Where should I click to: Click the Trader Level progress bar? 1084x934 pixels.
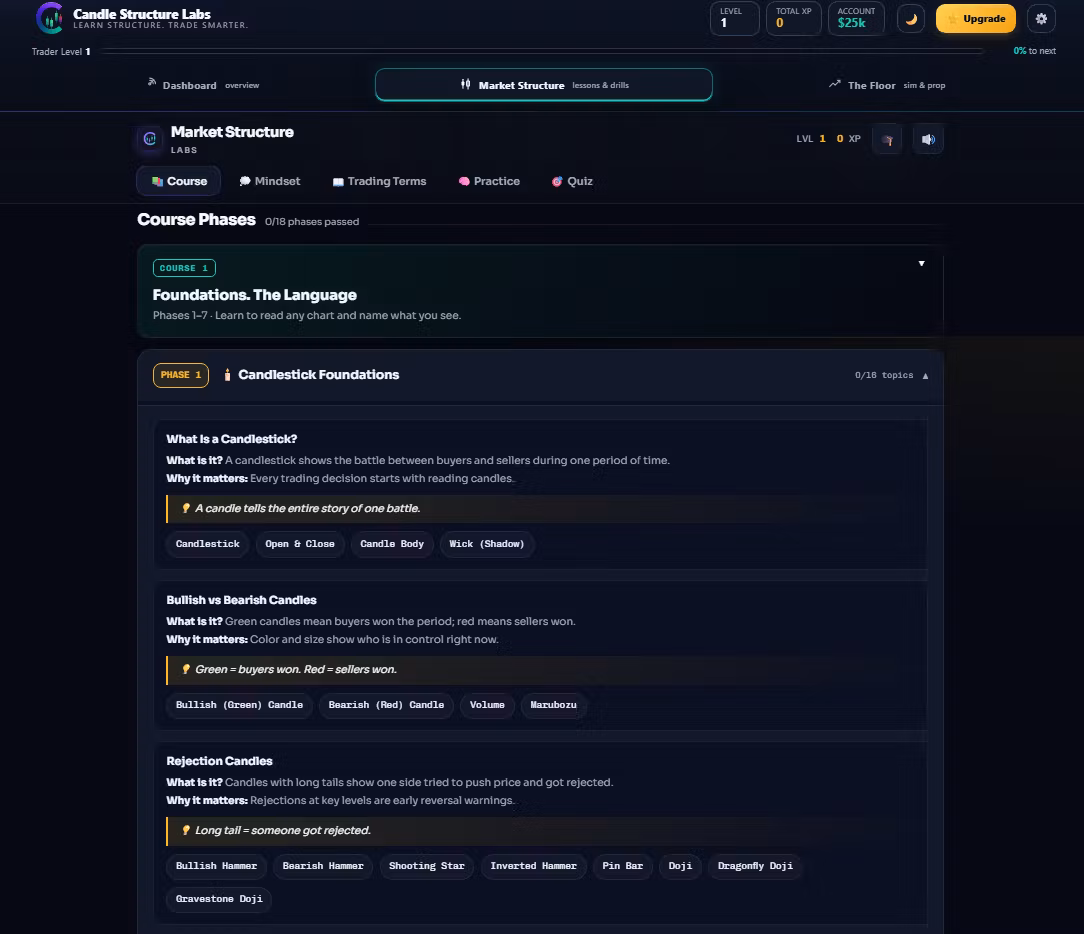point(541,51)
